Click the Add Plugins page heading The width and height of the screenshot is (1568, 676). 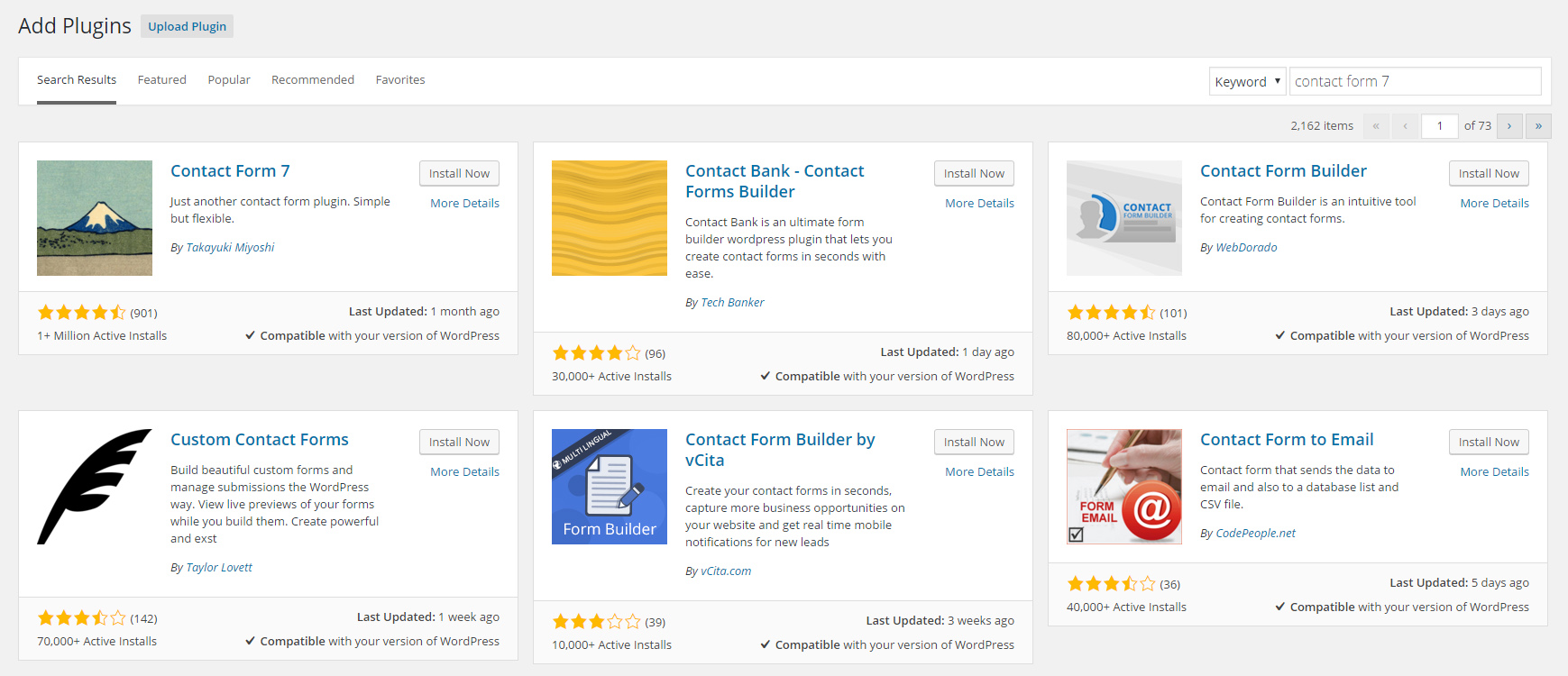[x=75, y=26]
